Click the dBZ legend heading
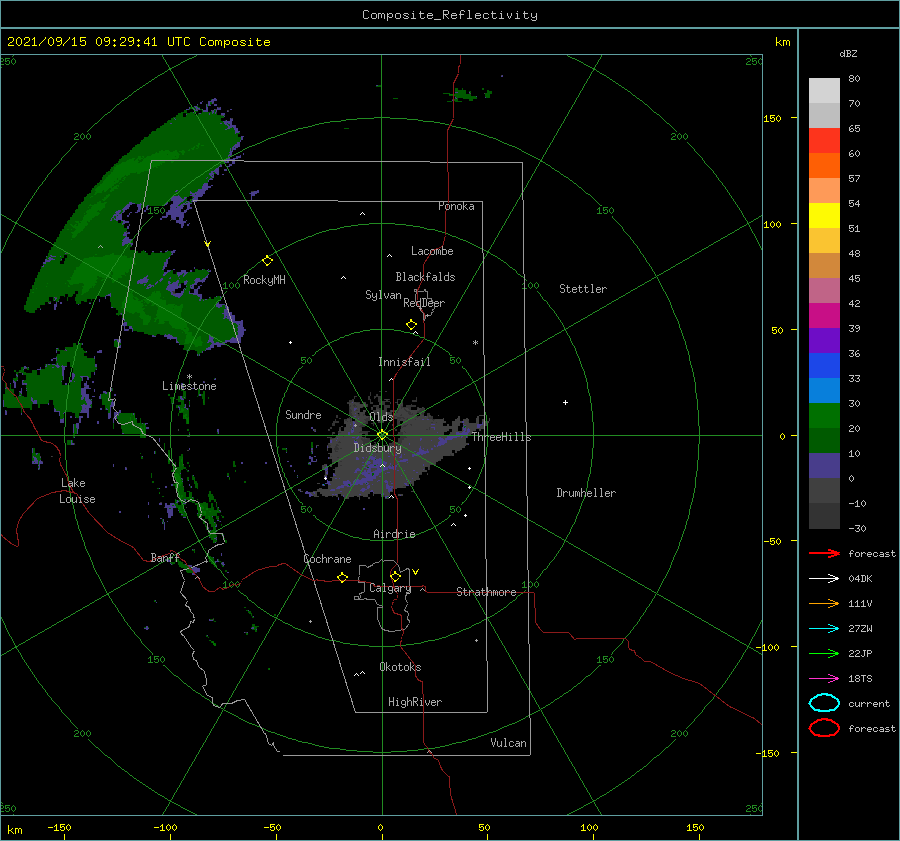Image resolution: width=900 pixels, height=841 pixels. (x=848, y=53)
